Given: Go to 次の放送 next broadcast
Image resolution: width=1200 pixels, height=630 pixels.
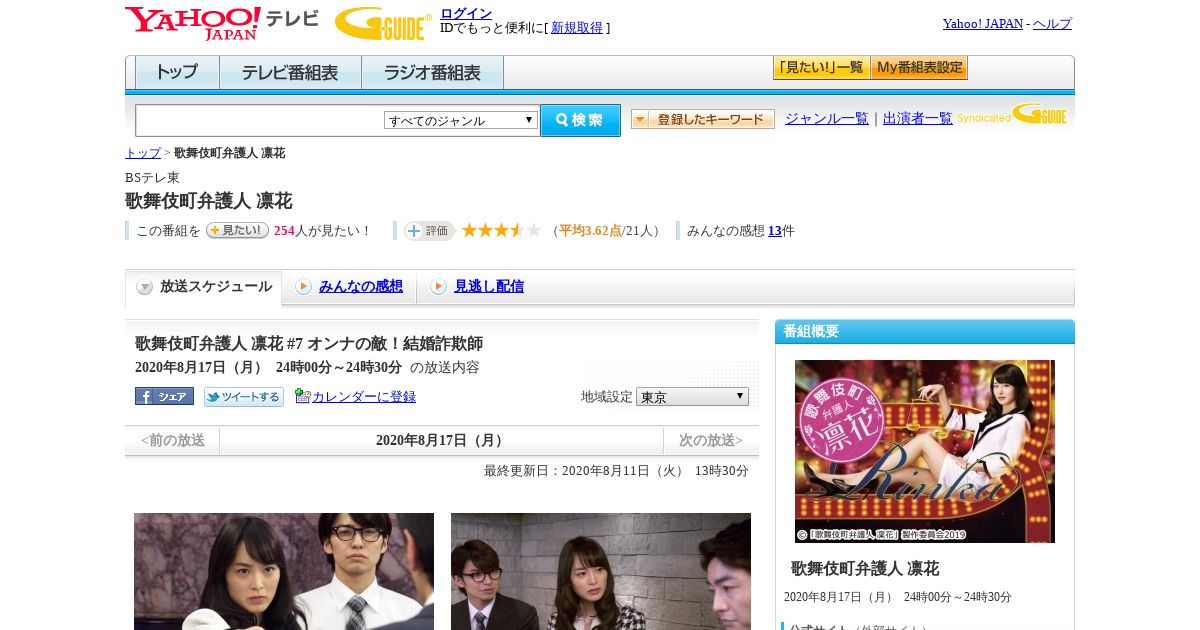Looking at the screenshot, I should click(x=711, y=441).
